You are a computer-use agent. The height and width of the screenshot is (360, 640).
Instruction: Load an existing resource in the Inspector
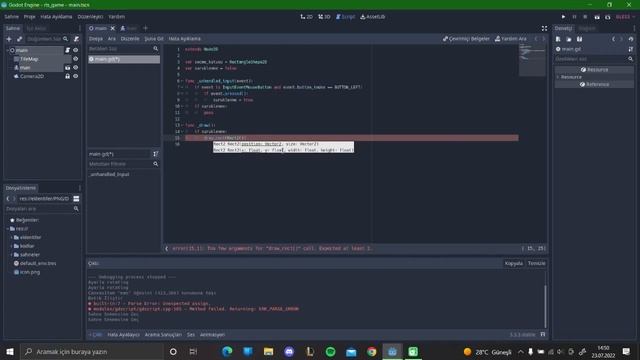569,39
